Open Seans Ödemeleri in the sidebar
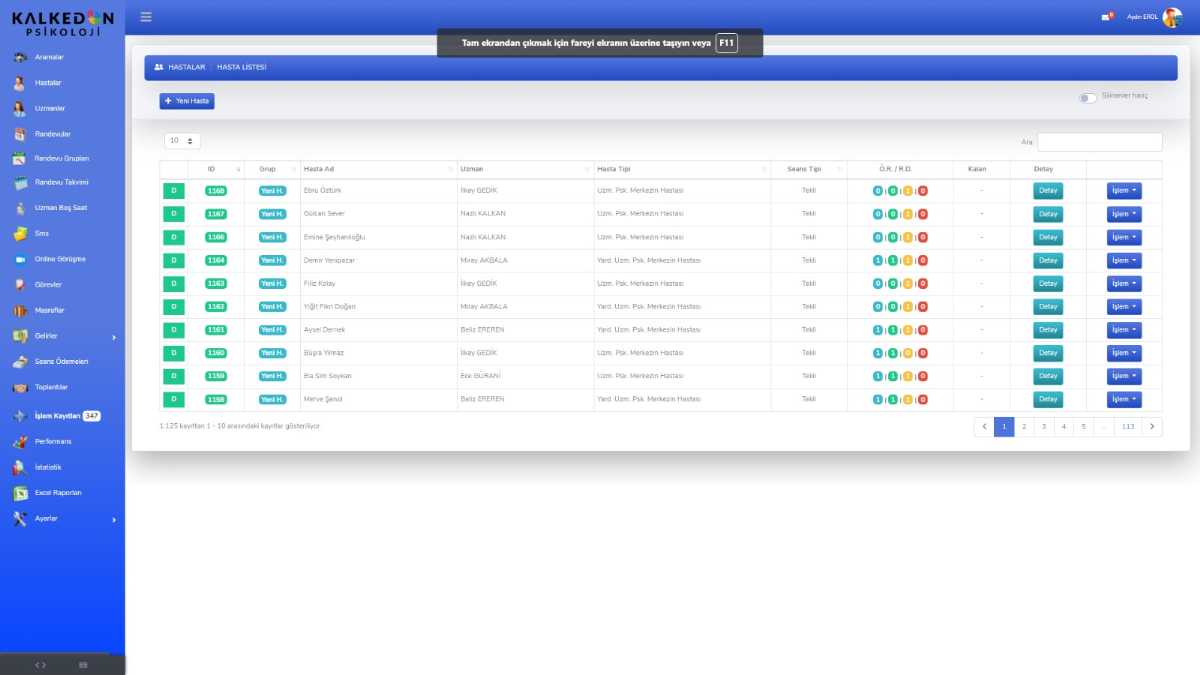 pos(62,361)
